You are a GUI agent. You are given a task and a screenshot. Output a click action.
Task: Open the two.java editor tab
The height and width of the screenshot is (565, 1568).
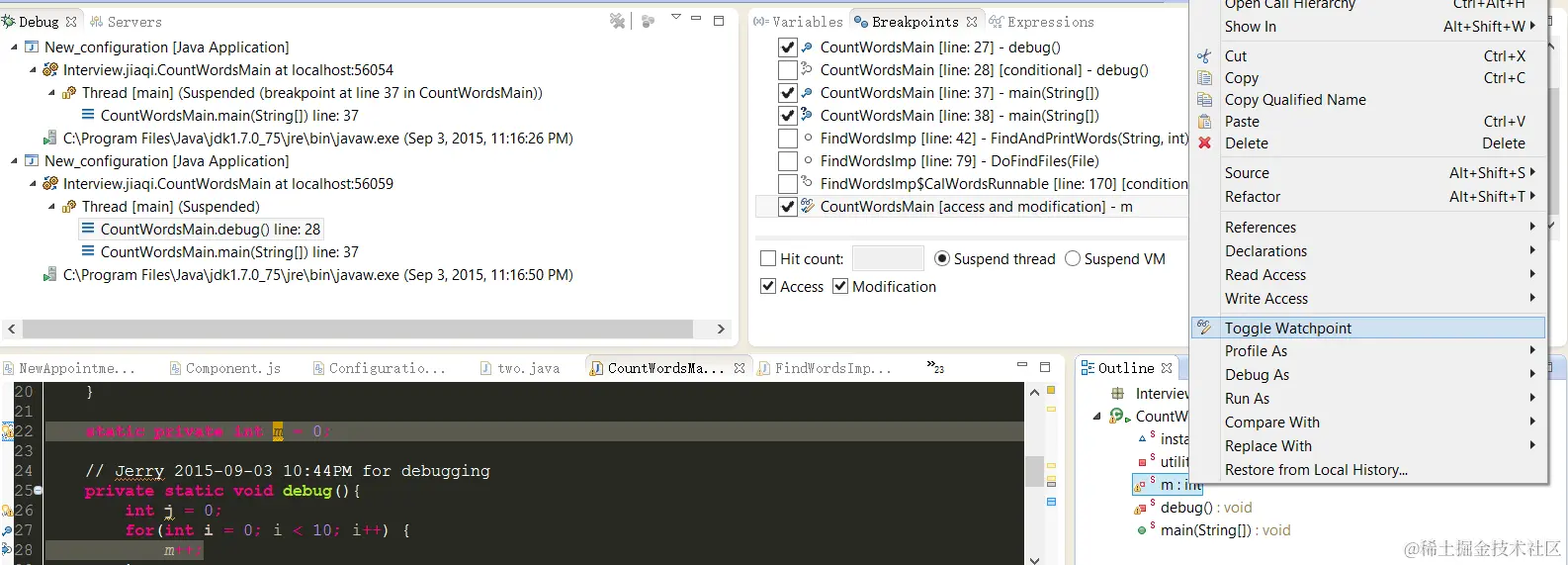coord(520,368)
